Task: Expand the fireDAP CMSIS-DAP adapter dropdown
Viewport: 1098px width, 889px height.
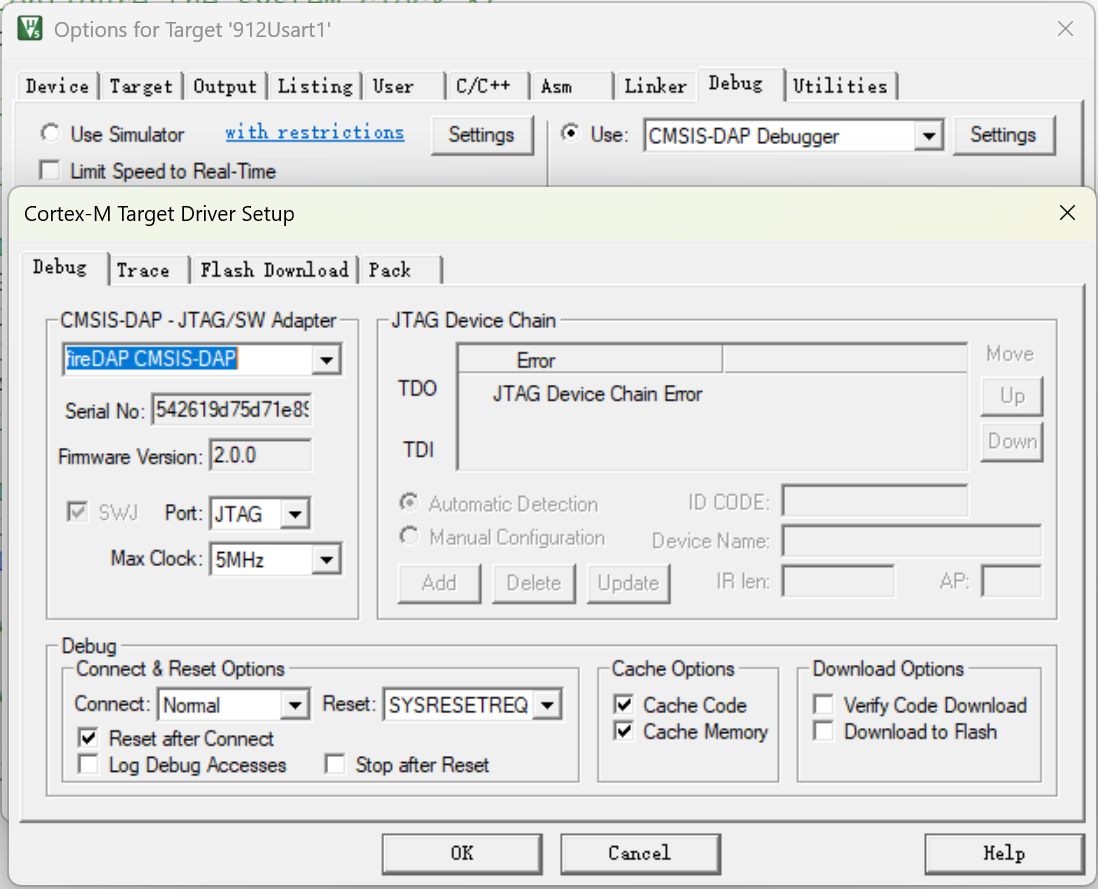Action: (326, 360)
